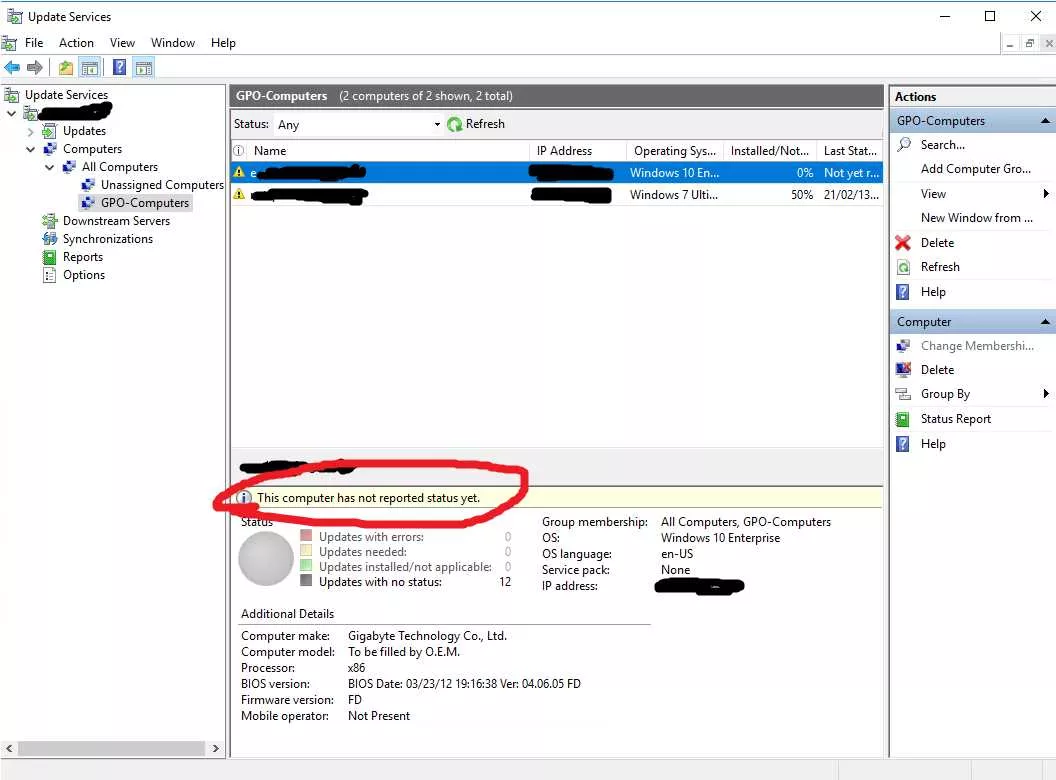Image resolution: width=1056 pixels, height=780 pixels.
Task: Collapse the GPO-Computers actions section
Action: (x=1045, y=121)
